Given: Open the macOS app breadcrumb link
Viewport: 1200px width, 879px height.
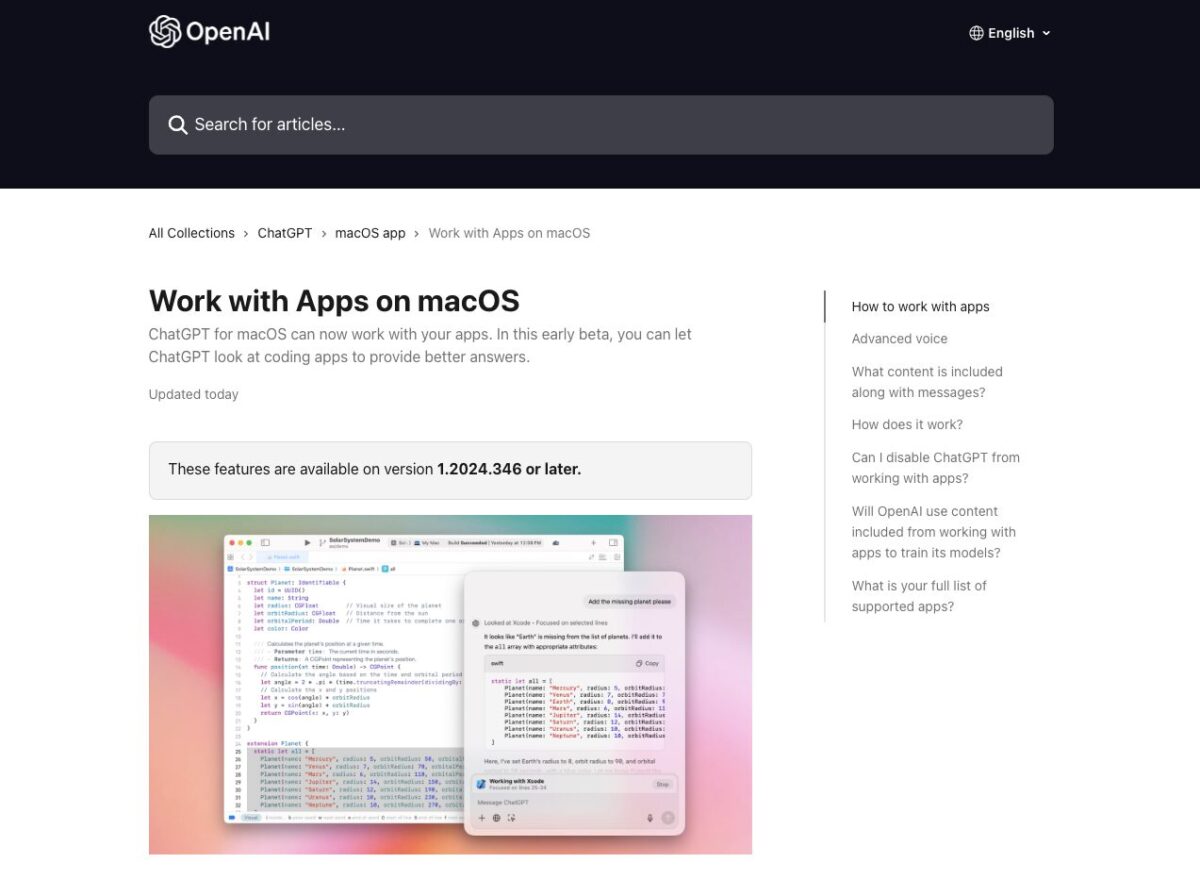Looking at the screenshot, I should (370, 232).
